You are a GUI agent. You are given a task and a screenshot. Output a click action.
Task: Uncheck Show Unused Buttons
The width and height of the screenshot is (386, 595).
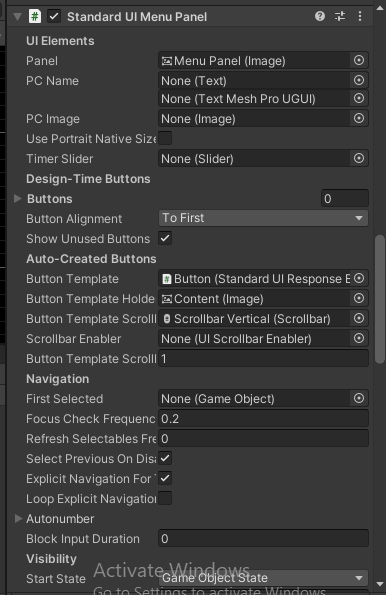click(165, 238)
